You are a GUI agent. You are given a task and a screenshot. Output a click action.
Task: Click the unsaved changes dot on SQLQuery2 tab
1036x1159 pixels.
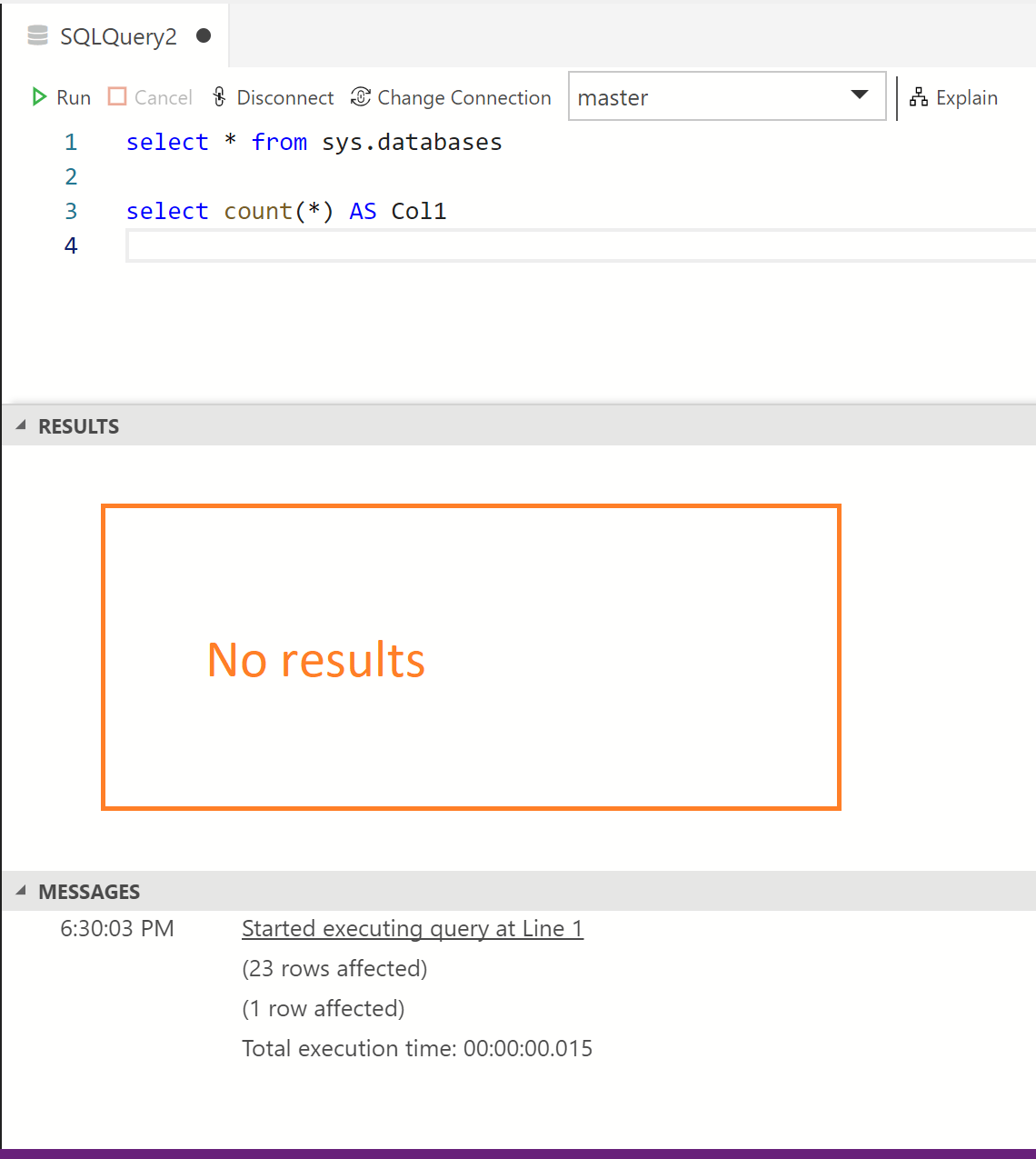point(202,35)
